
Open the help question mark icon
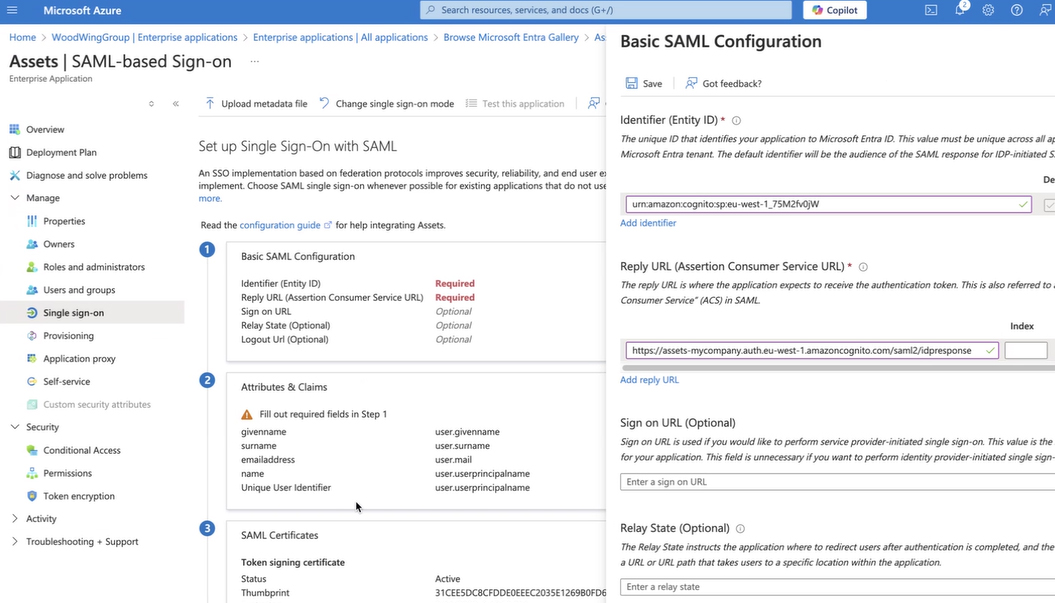pyautogui.click(x=1017, y=10)
